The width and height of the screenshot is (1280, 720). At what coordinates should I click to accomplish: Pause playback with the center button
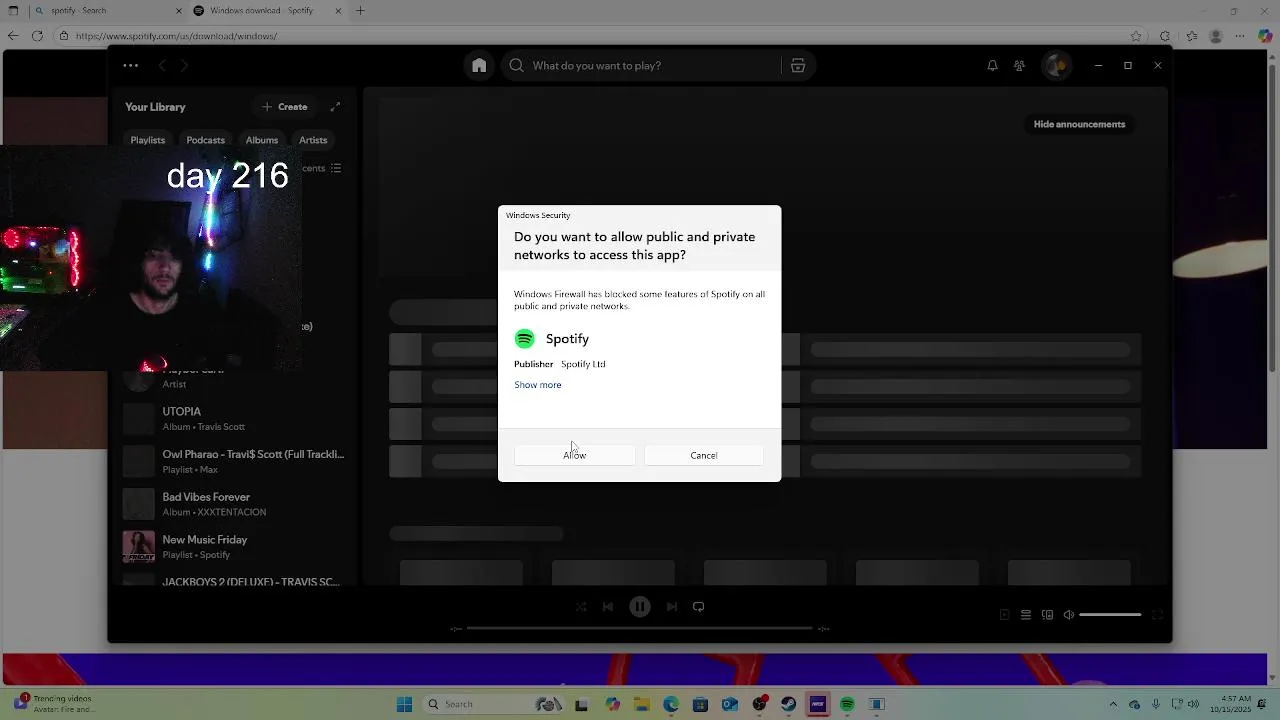coord(640,607)
